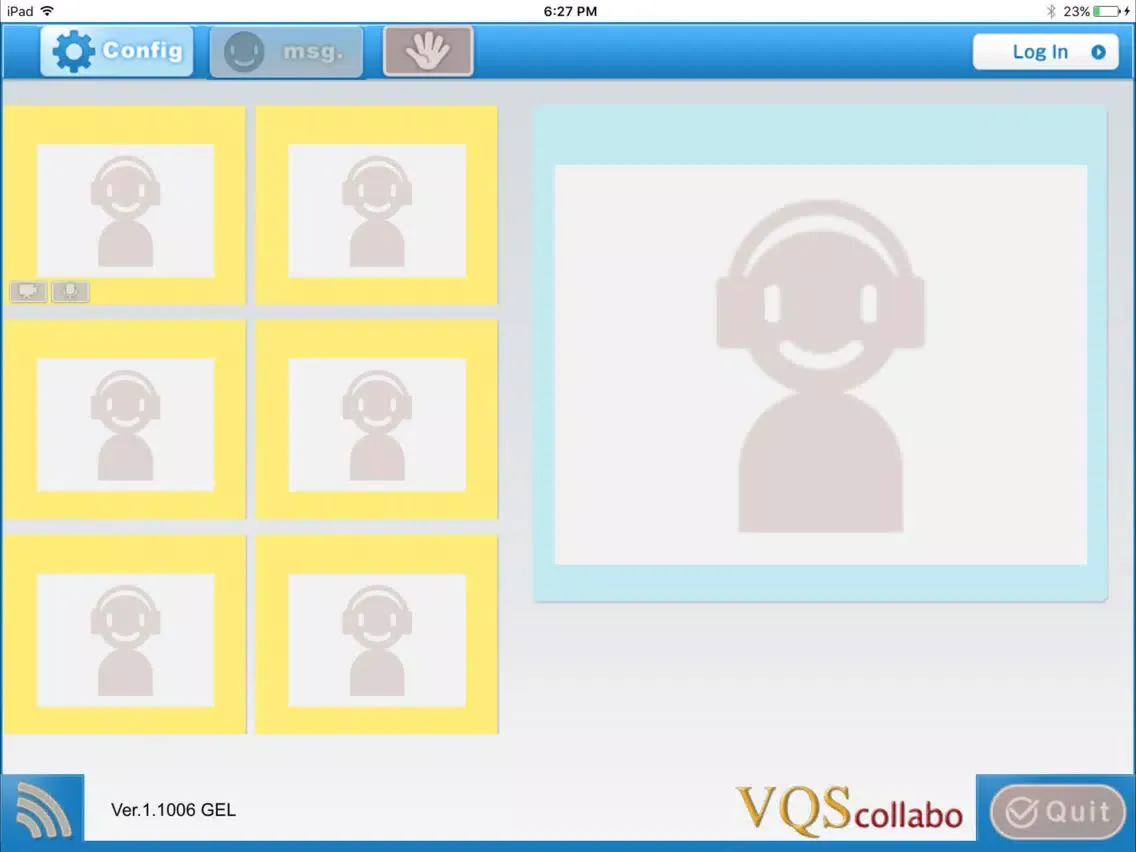1136x852 pixels.
Task: Tap the Wi-Fi icon in status bar
Action: [47, 11]
